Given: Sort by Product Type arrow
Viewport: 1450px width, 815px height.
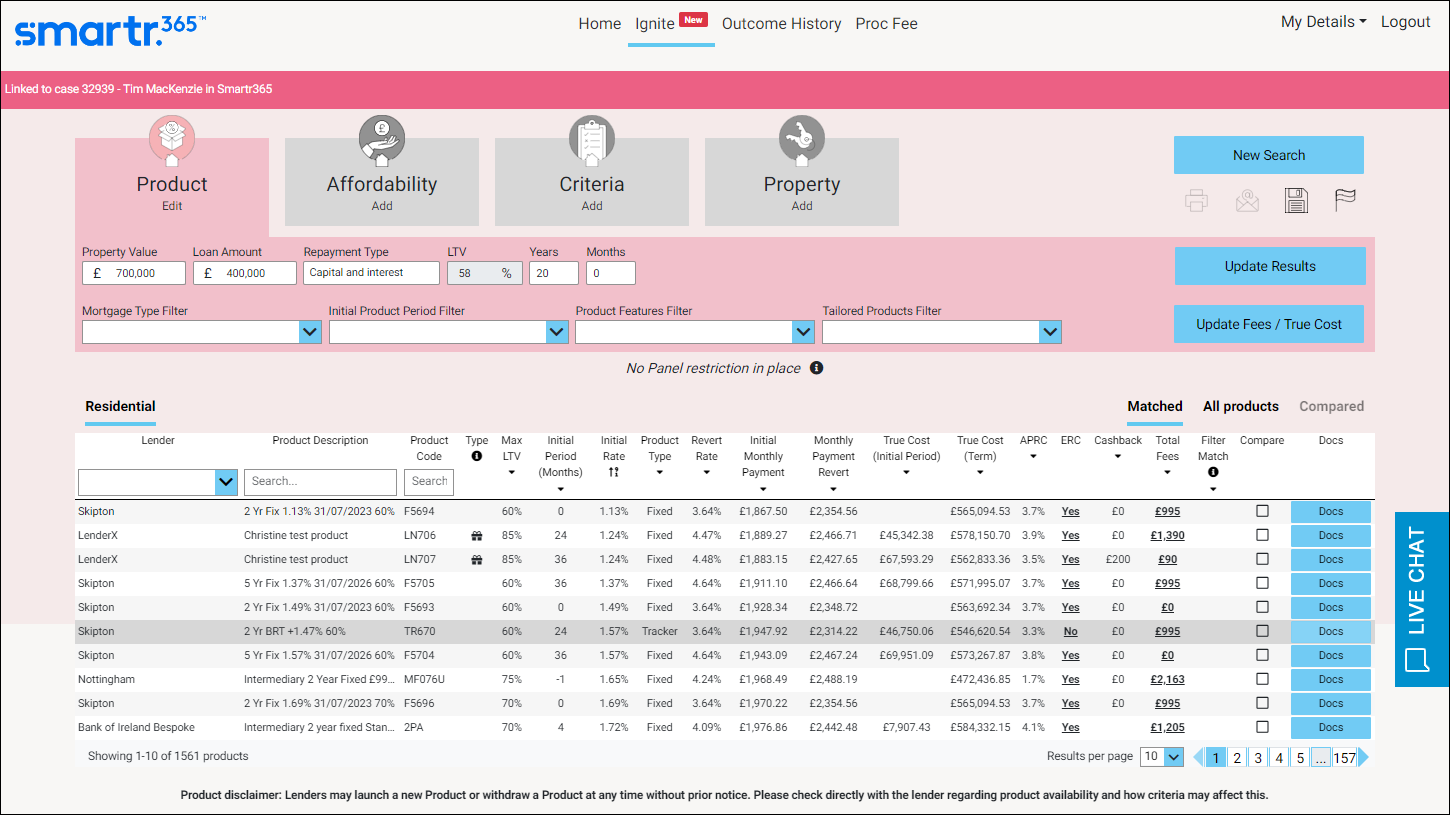Looking at the screenshot, I should pos(660,473).
